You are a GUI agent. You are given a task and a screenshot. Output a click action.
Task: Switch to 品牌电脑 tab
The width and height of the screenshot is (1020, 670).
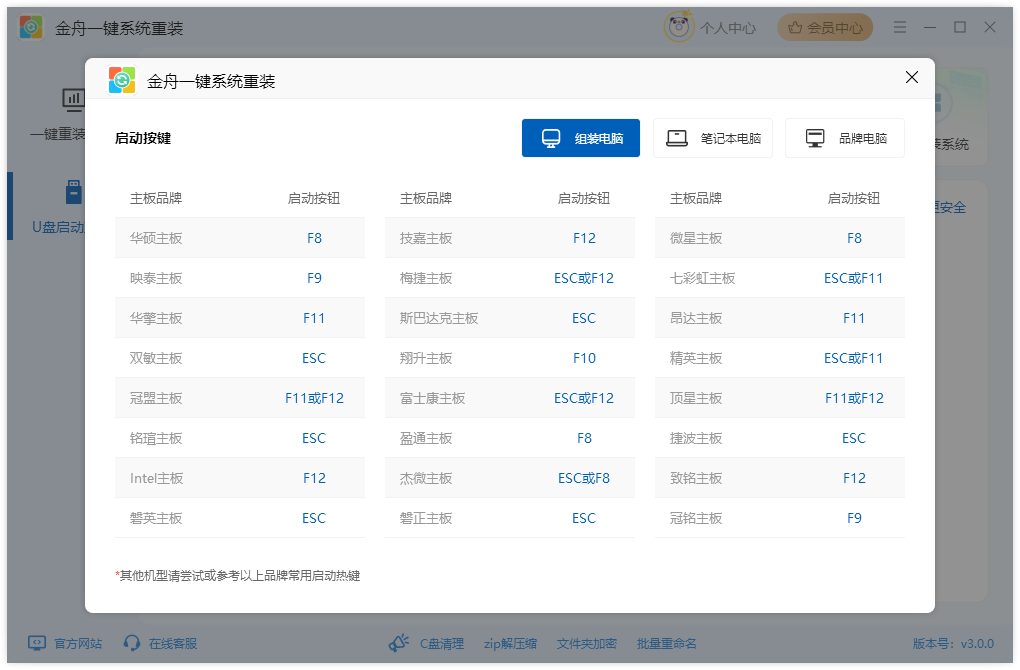[x=844, y=138]
